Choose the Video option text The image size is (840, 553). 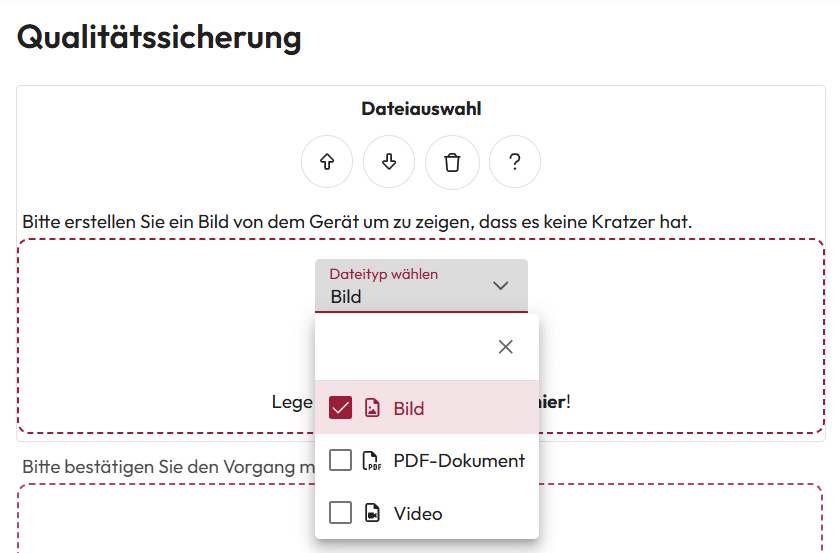(418, 514)
